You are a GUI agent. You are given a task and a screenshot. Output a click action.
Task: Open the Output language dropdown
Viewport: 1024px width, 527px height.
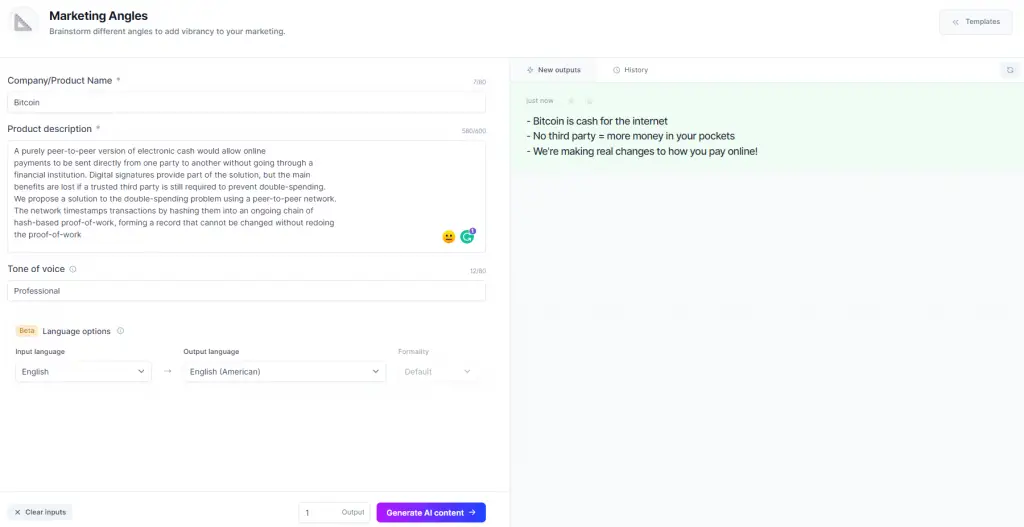point(284,372)
